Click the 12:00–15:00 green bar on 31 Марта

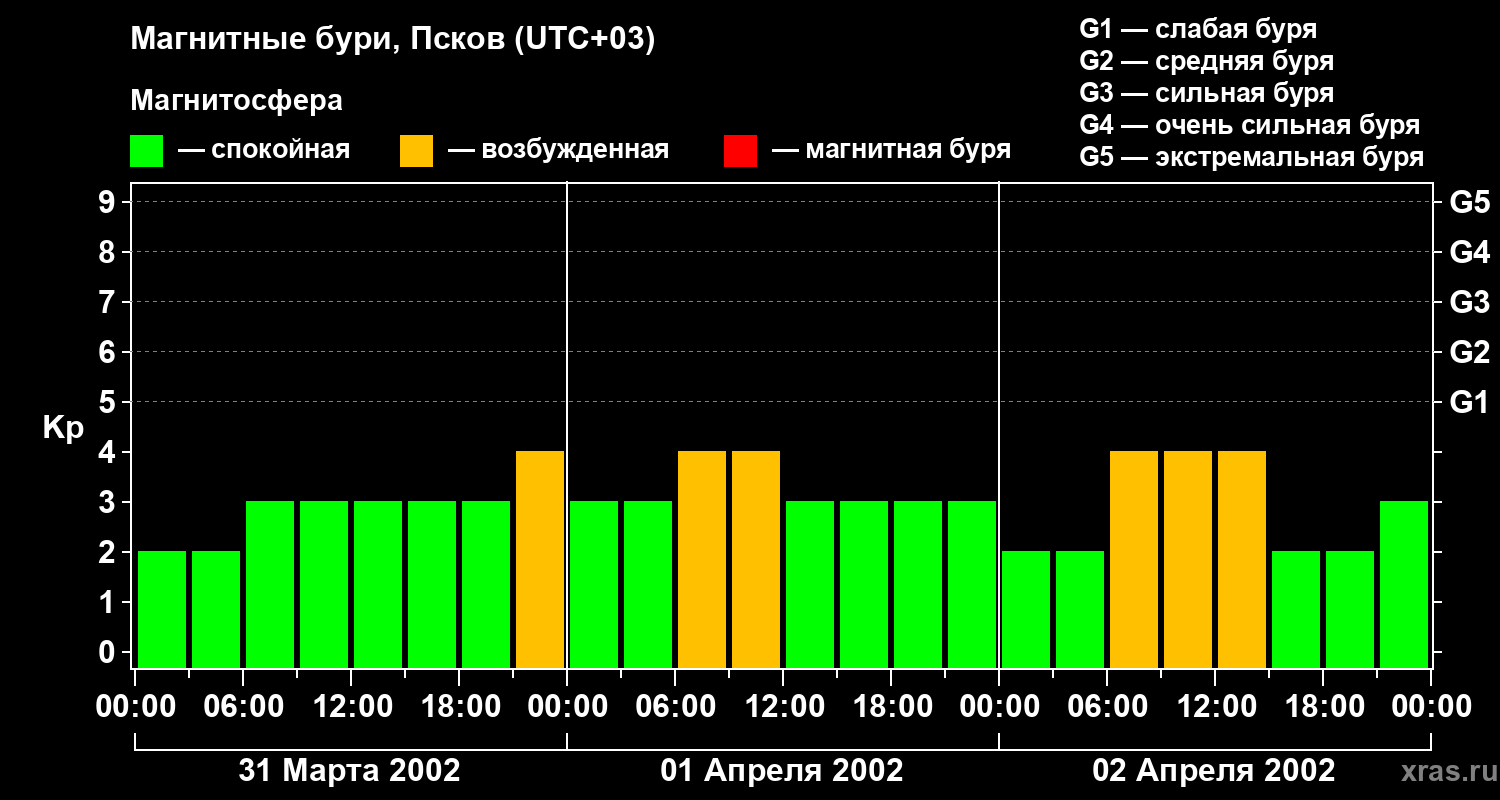[378, 584]
